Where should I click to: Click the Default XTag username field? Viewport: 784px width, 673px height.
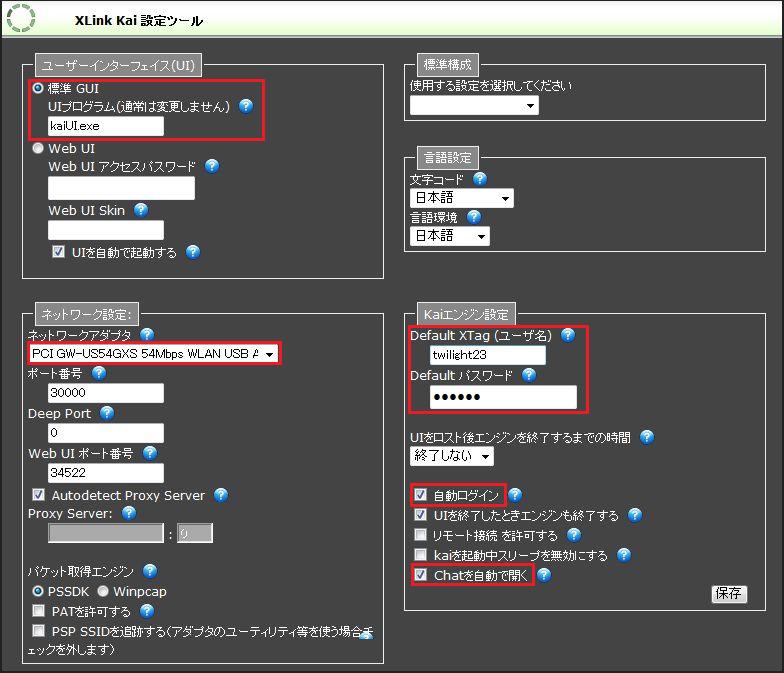tap(488, 355)
